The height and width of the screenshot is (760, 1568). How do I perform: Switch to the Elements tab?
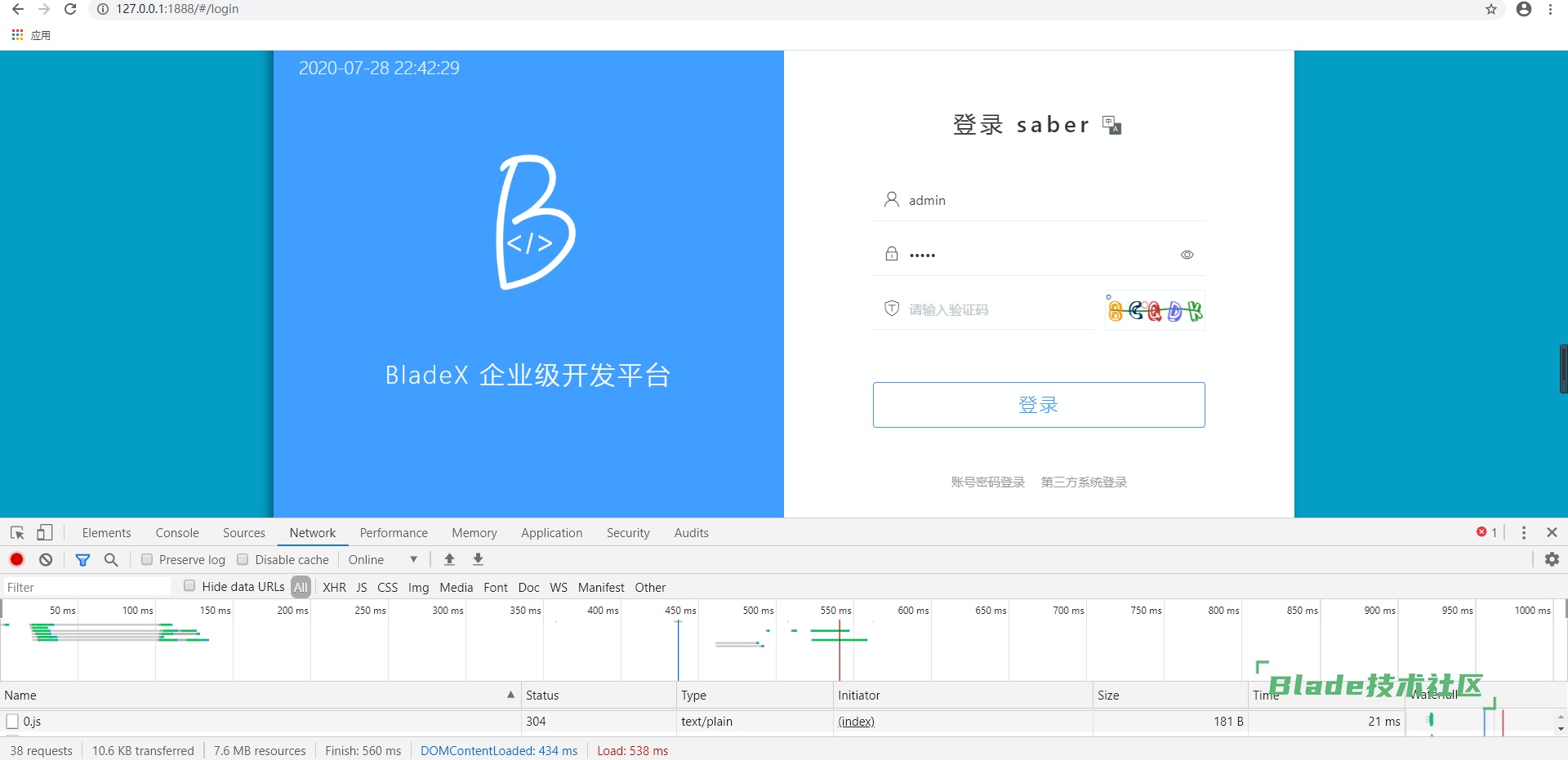tap(106, 532)
